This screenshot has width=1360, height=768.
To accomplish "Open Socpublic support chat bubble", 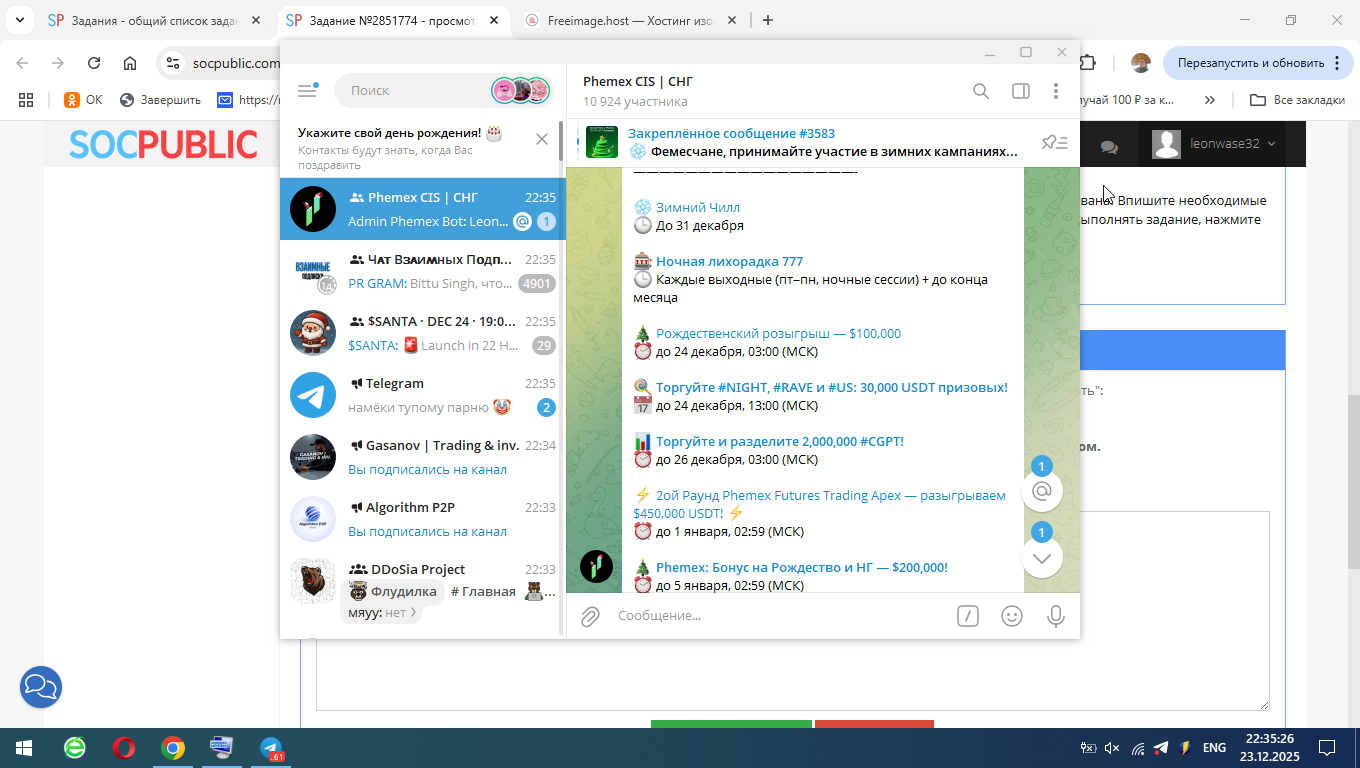I will coord(41,687).
